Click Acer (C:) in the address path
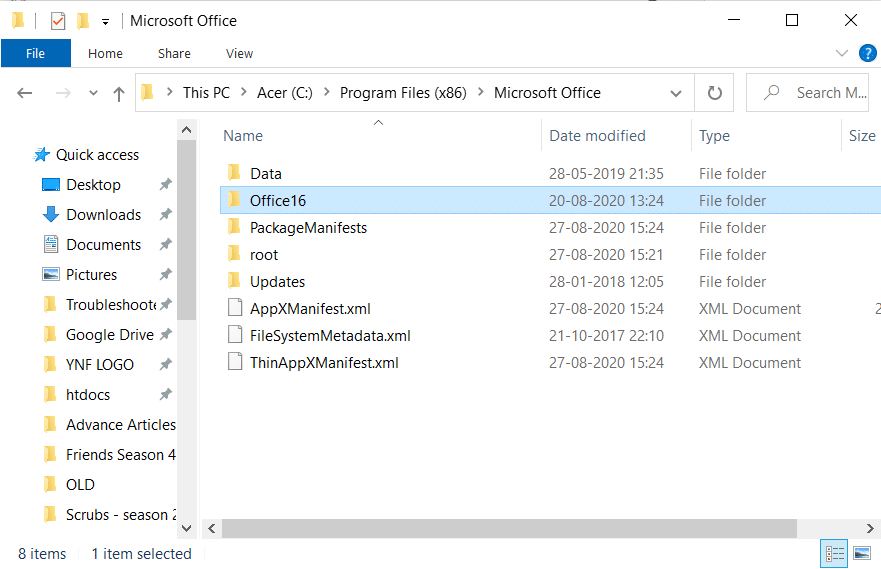 pyautogui.click(x=284, y=93)
